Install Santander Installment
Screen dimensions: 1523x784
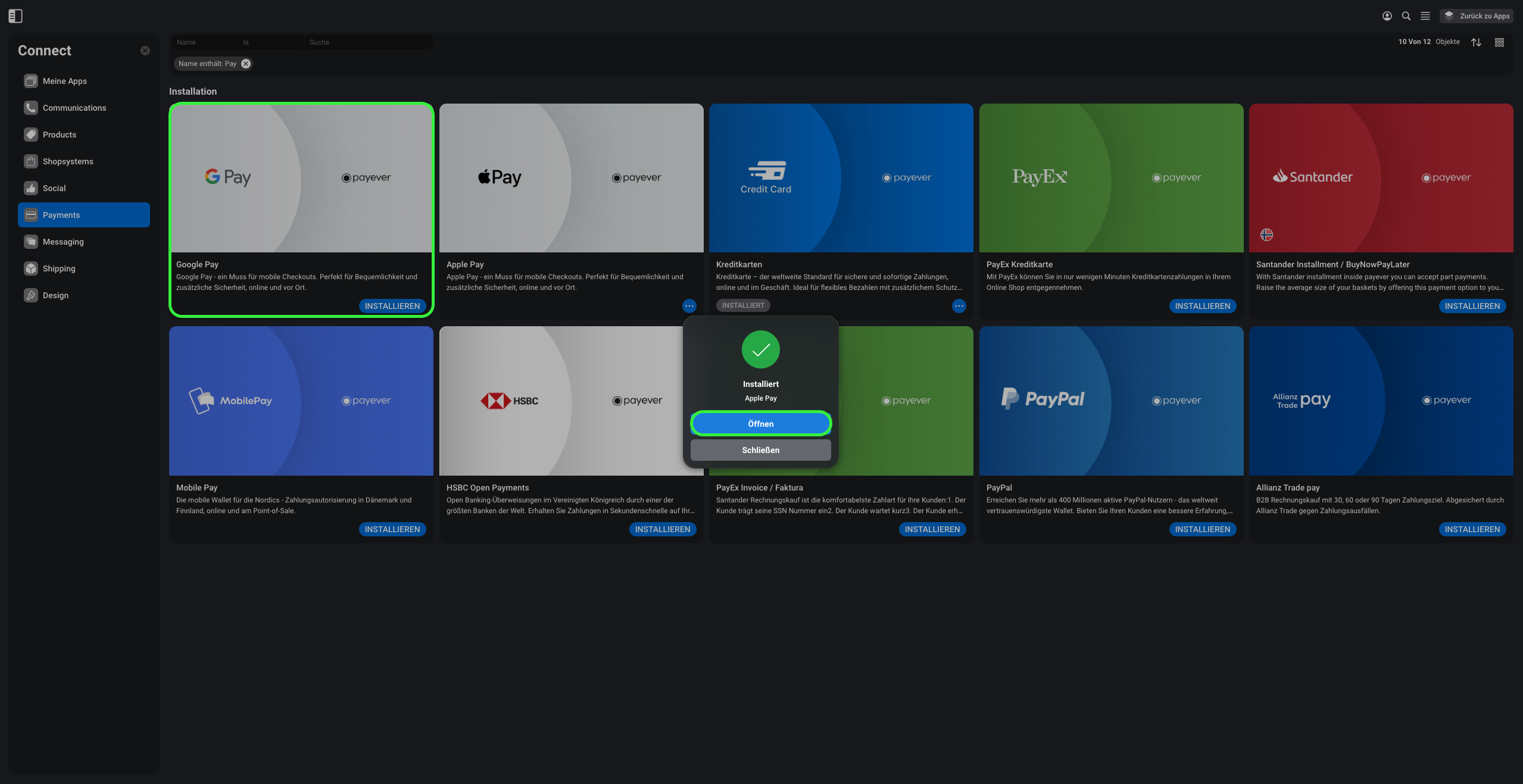tap(1472, 306)
